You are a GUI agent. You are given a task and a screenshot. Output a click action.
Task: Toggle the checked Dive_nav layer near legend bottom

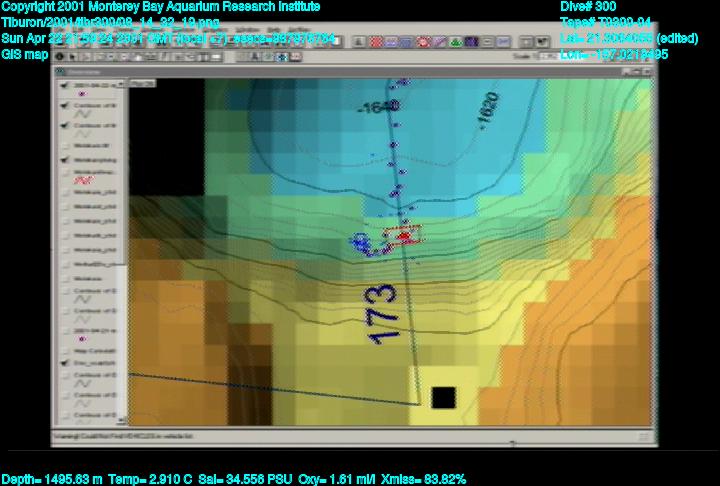(64, 365)
